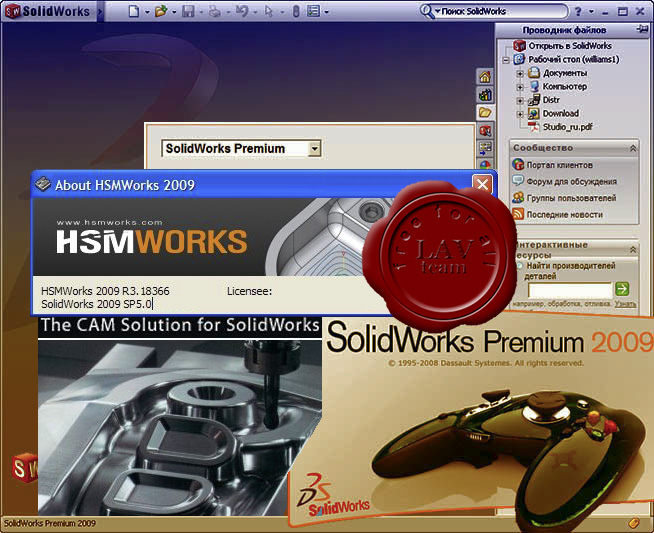This screenshot has width=654, height=533.
Task: Click the Поиск SolidWorks search field
Action: [x=503, y=11]
